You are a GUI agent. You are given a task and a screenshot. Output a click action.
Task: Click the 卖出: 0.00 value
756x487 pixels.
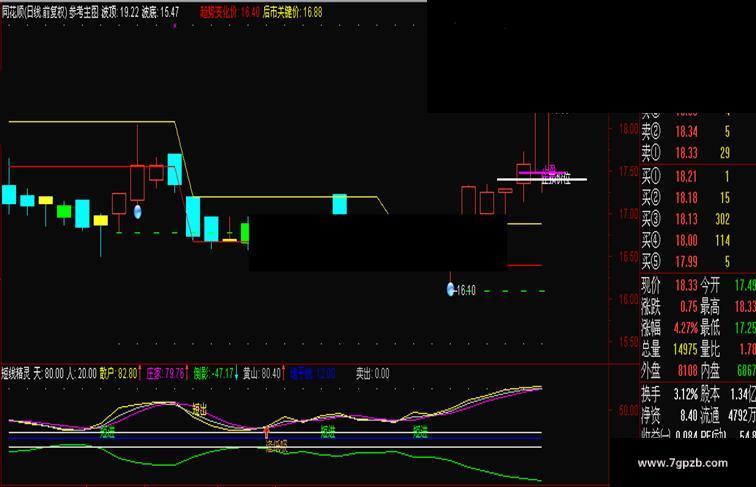pyautogui.click(x=373, y=373)
